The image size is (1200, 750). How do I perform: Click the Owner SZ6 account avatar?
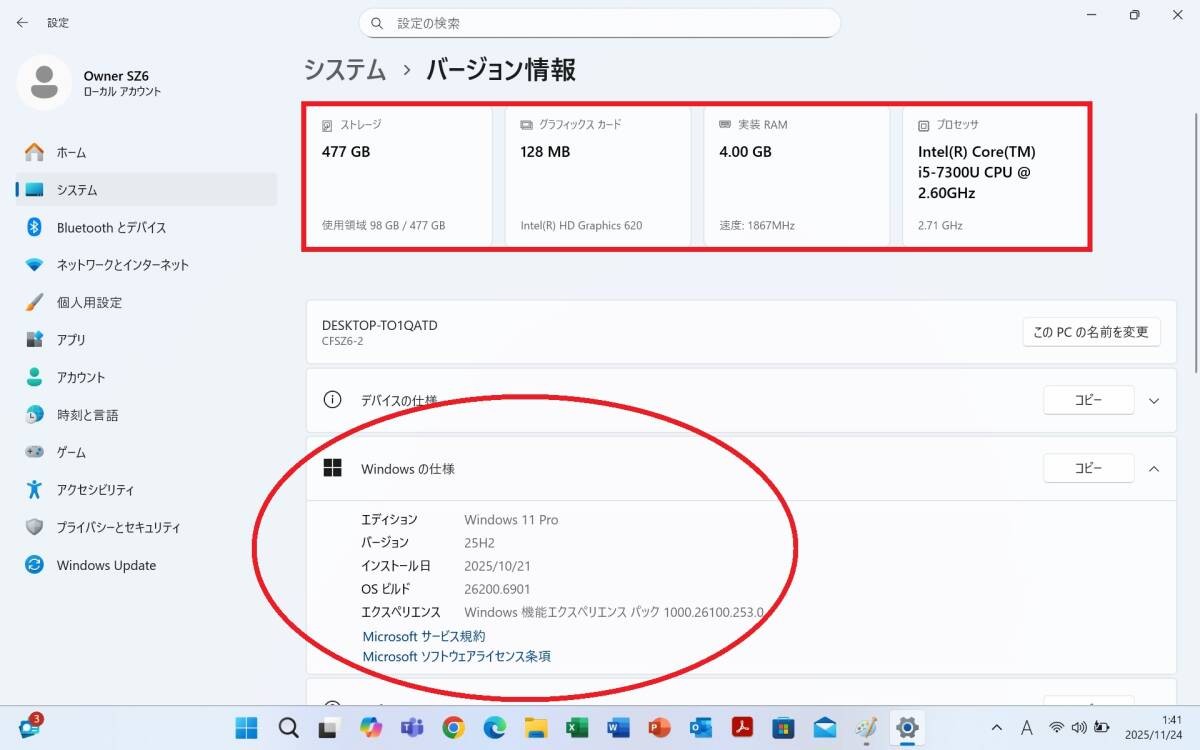point(44,82)
